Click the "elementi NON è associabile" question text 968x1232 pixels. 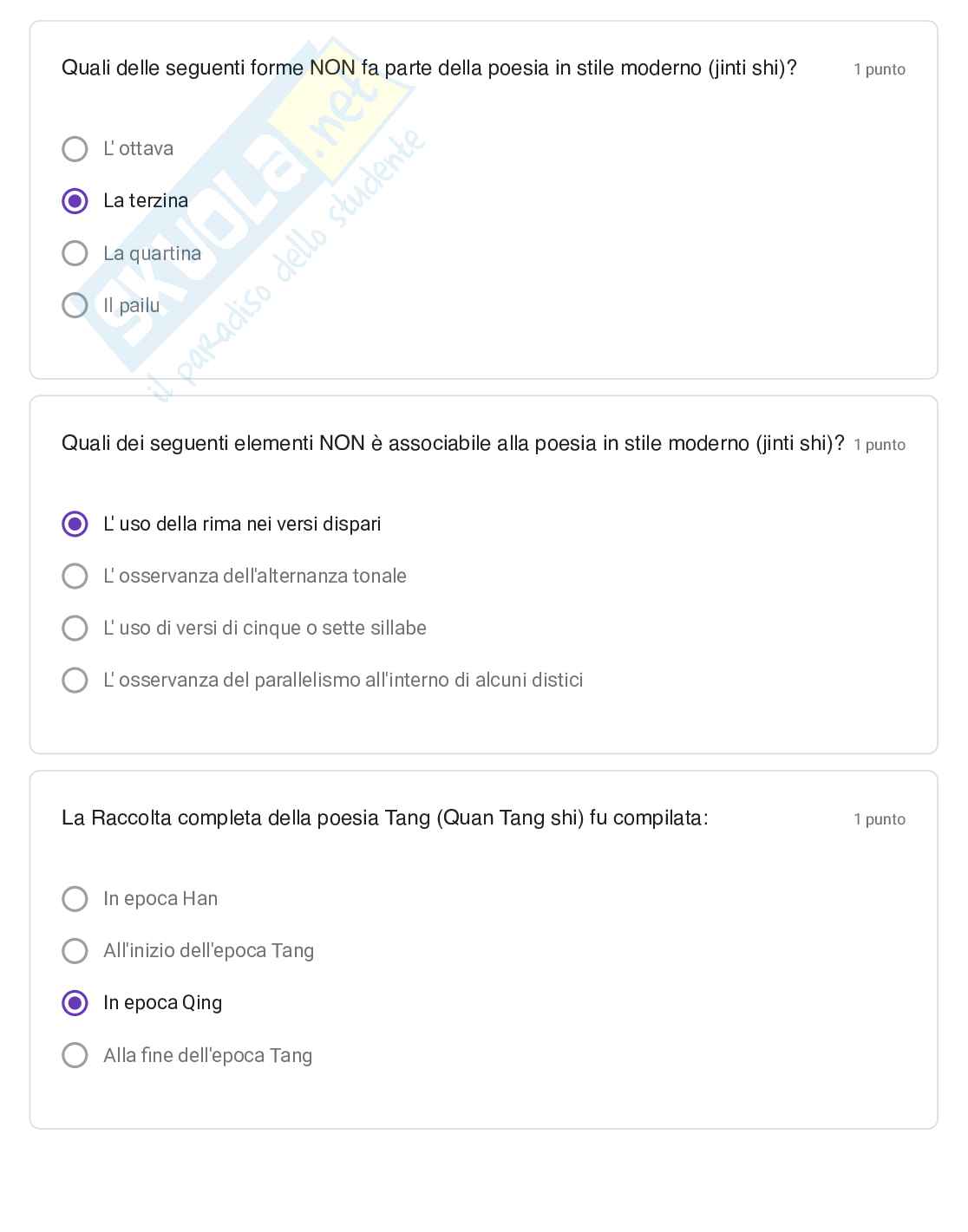[452, 444]
